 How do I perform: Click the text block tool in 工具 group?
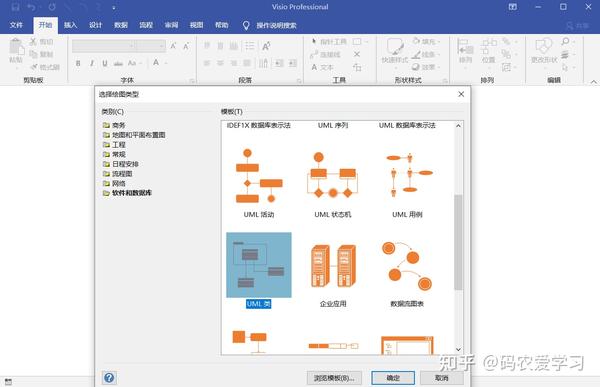click(x=357, y=67)
